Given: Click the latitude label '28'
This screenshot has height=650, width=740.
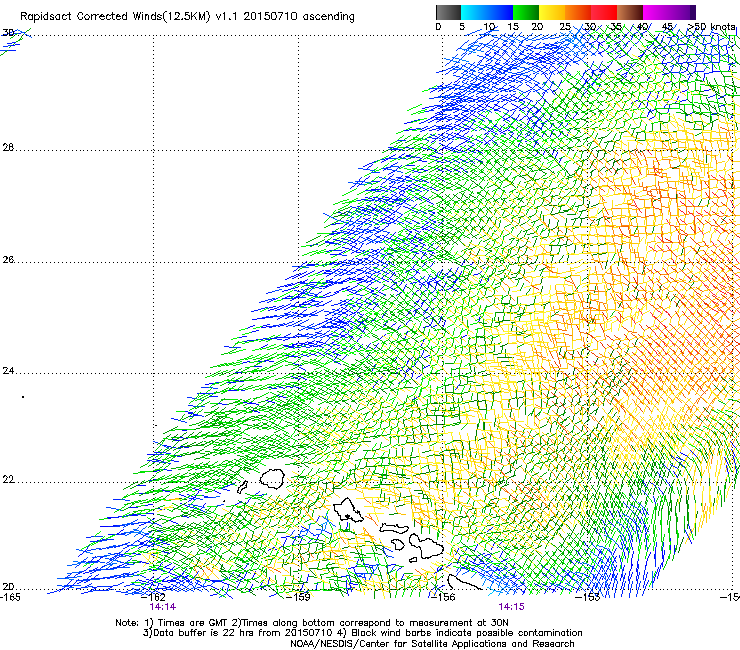Looking at the screenshot, I should pyautogui.click(x=8, y=148).
